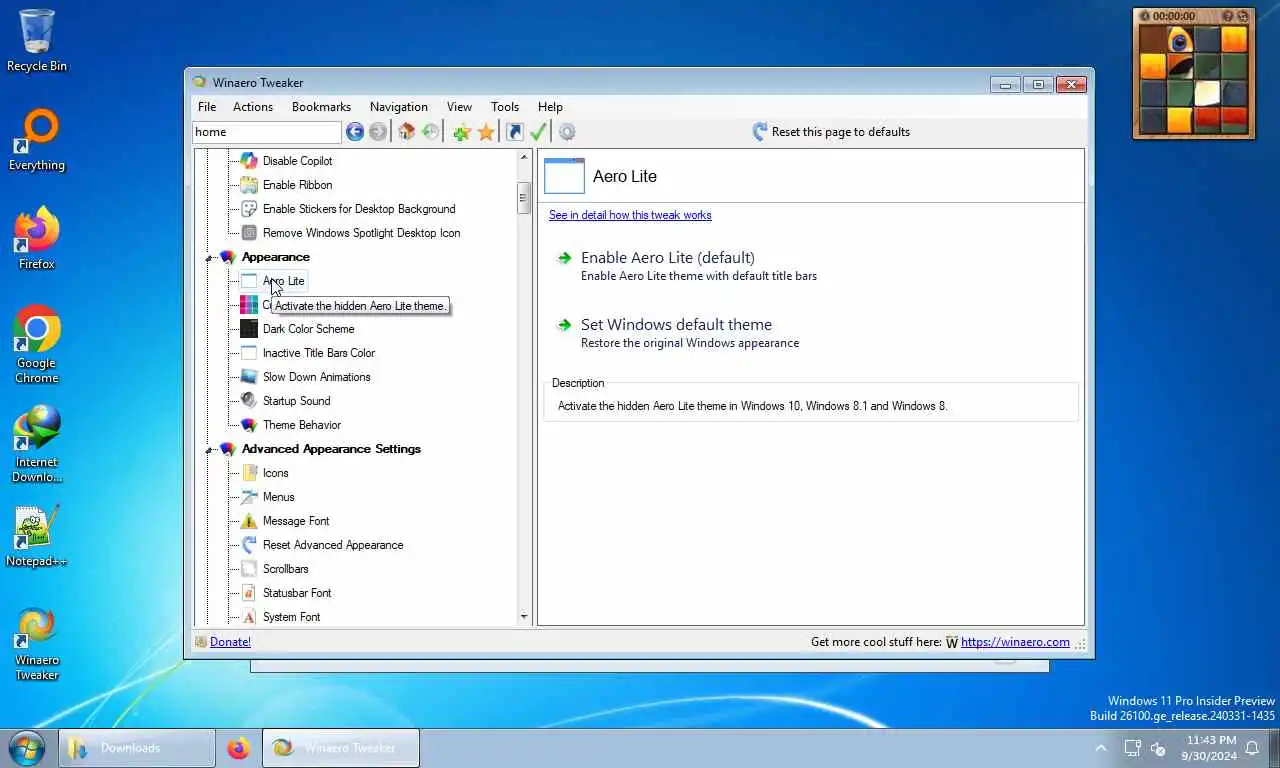Image resolution: width=1280 pixels, height=768 pixels.
Task: Click the sticker icon for Desktop Background Stickers
Action: click(x=249, y=209)
